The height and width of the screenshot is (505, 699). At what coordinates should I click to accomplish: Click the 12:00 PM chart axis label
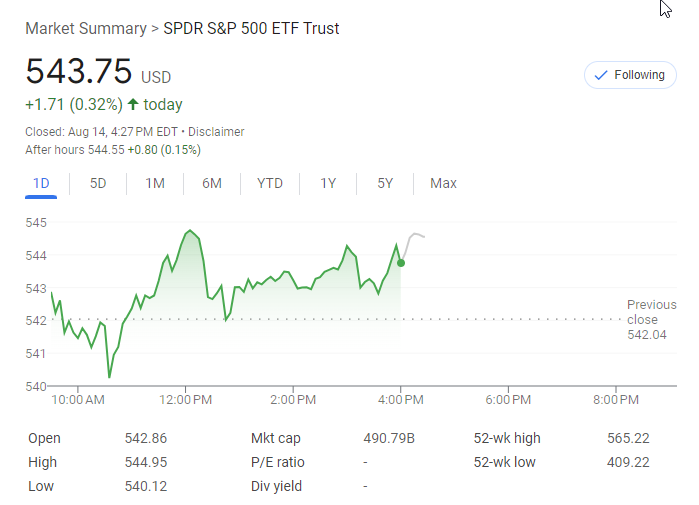coord(186,400)
